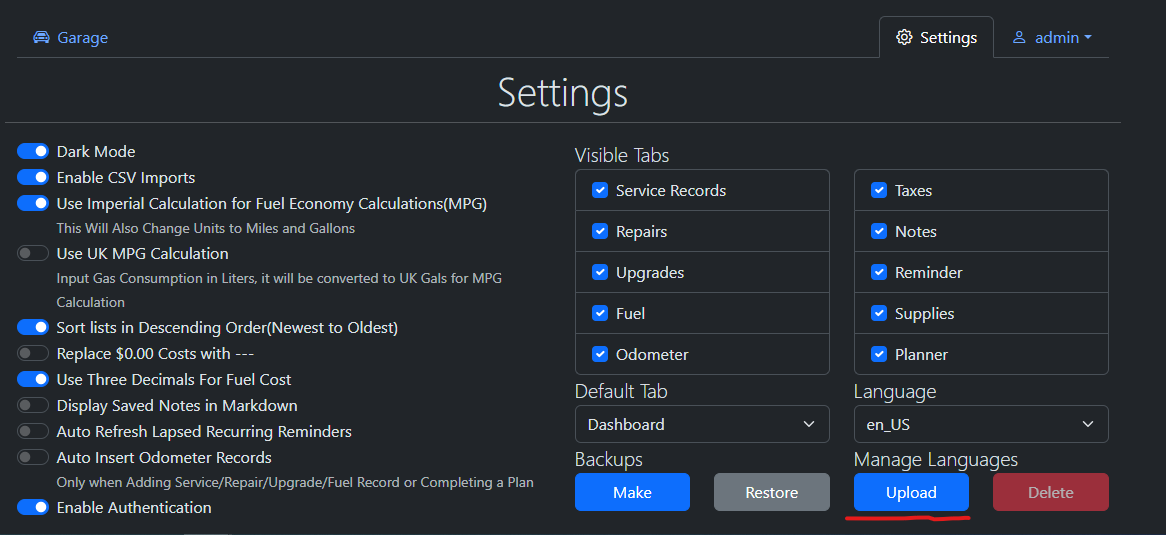The image size is (1166, 535).
Task: Click the red Delete language button
Action: click(1050, 492)
